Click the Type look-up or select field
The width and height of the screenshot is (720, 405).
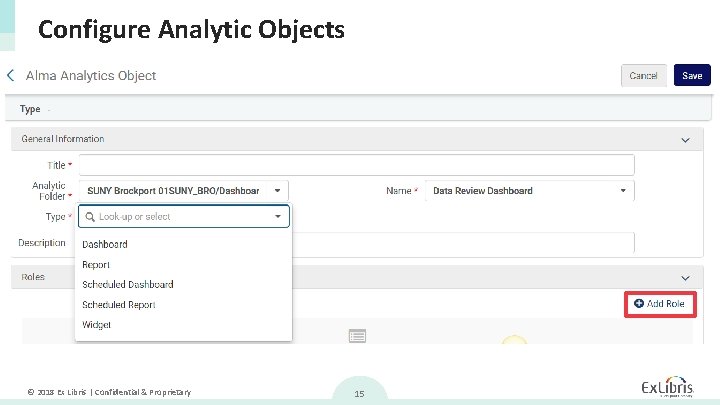[184, 216]
